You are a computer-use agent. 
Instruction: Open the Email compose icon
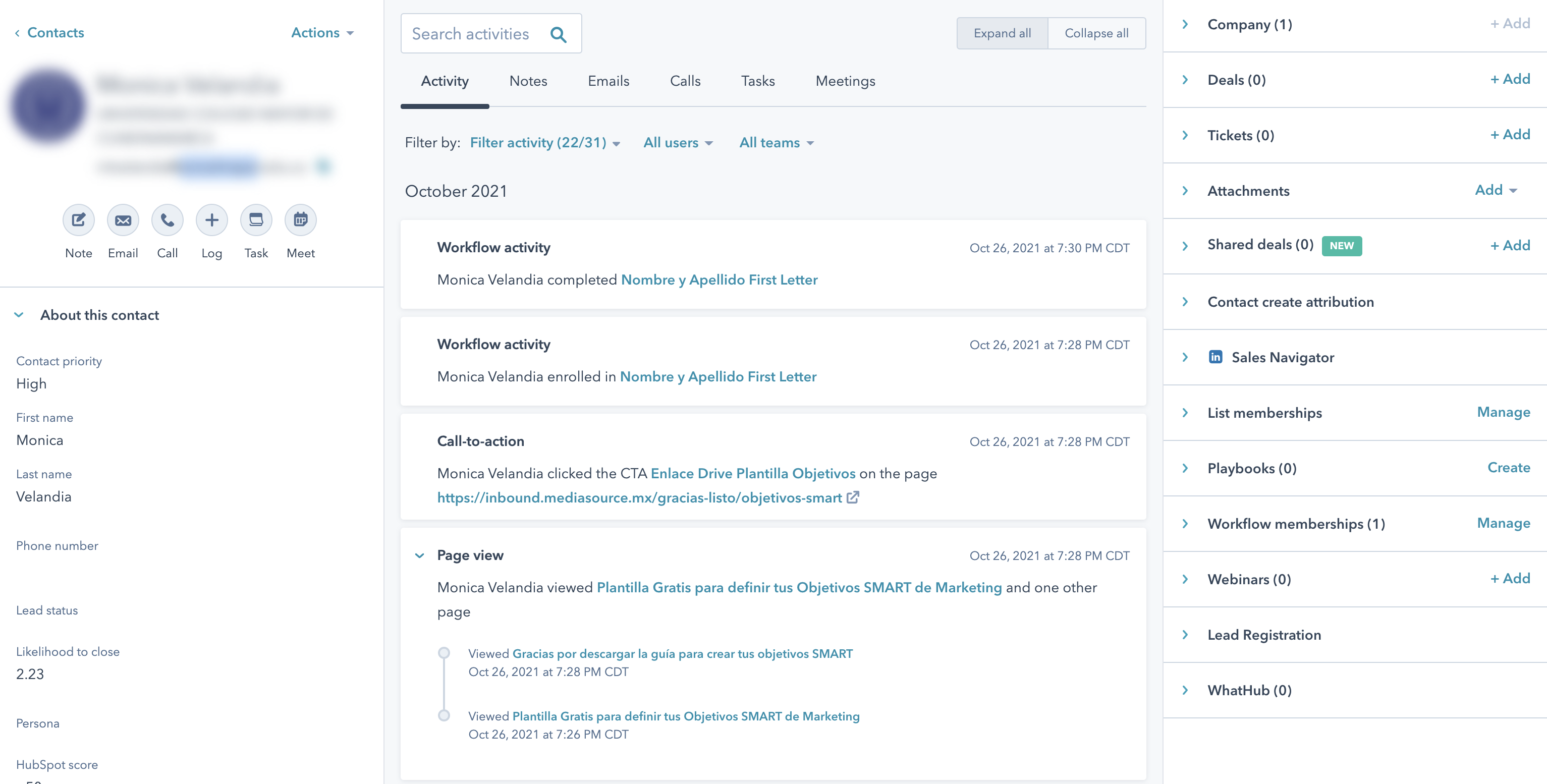click(x=123, y=220)
